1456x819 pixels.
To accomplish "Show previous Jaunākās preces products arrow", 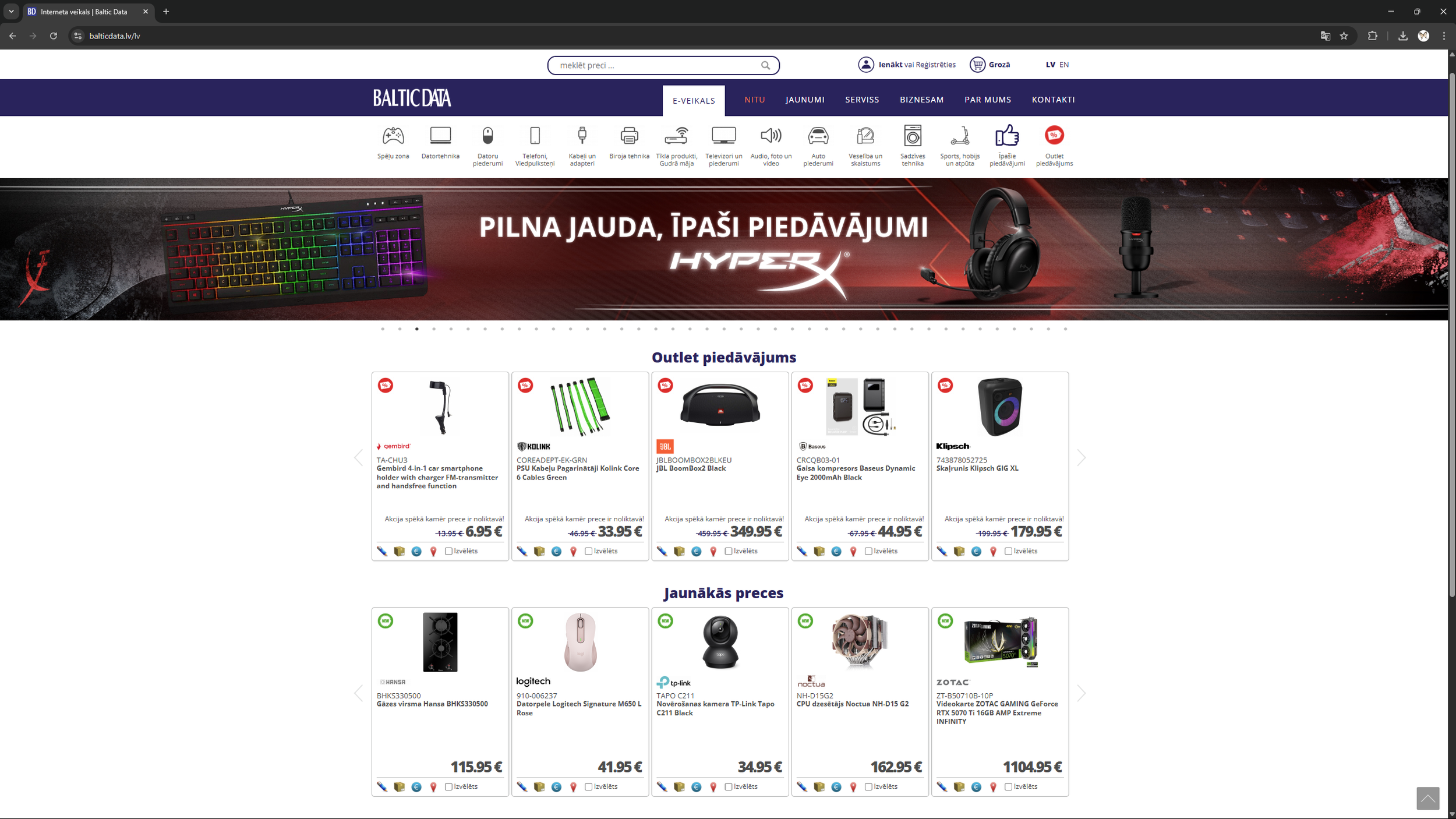I will coord(359,693).
